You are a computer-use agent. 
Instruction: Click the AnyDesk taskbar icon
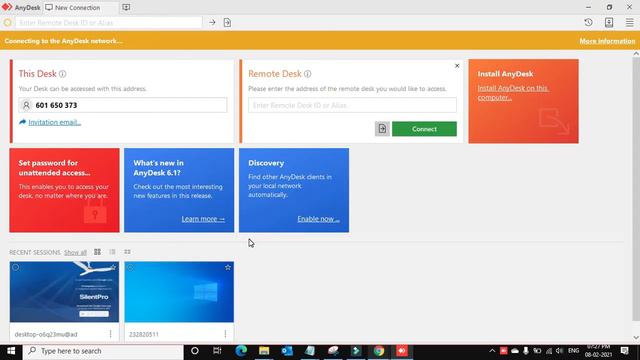point(402,351)
